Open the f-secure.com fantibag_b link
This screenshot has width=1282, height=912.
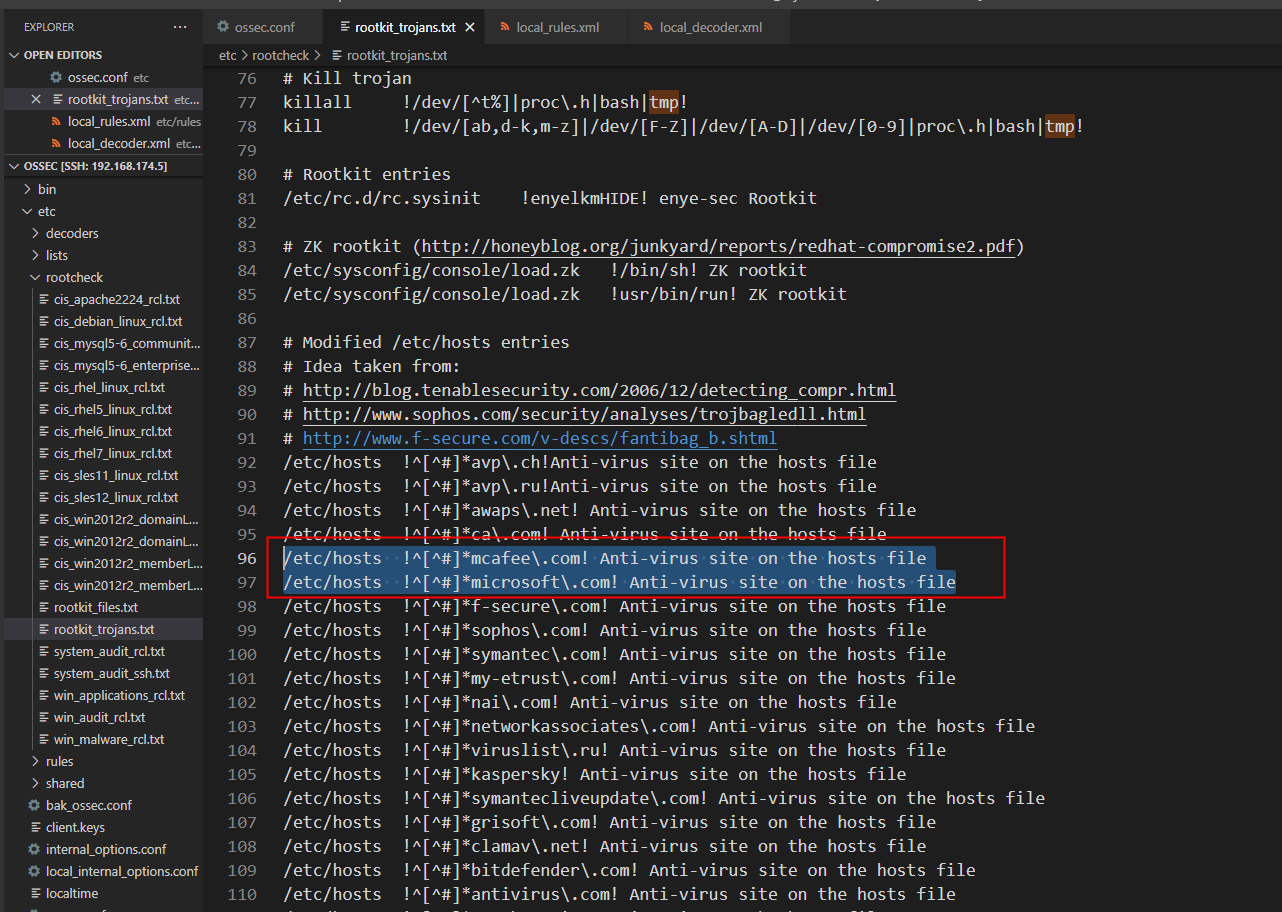(540, 438)
